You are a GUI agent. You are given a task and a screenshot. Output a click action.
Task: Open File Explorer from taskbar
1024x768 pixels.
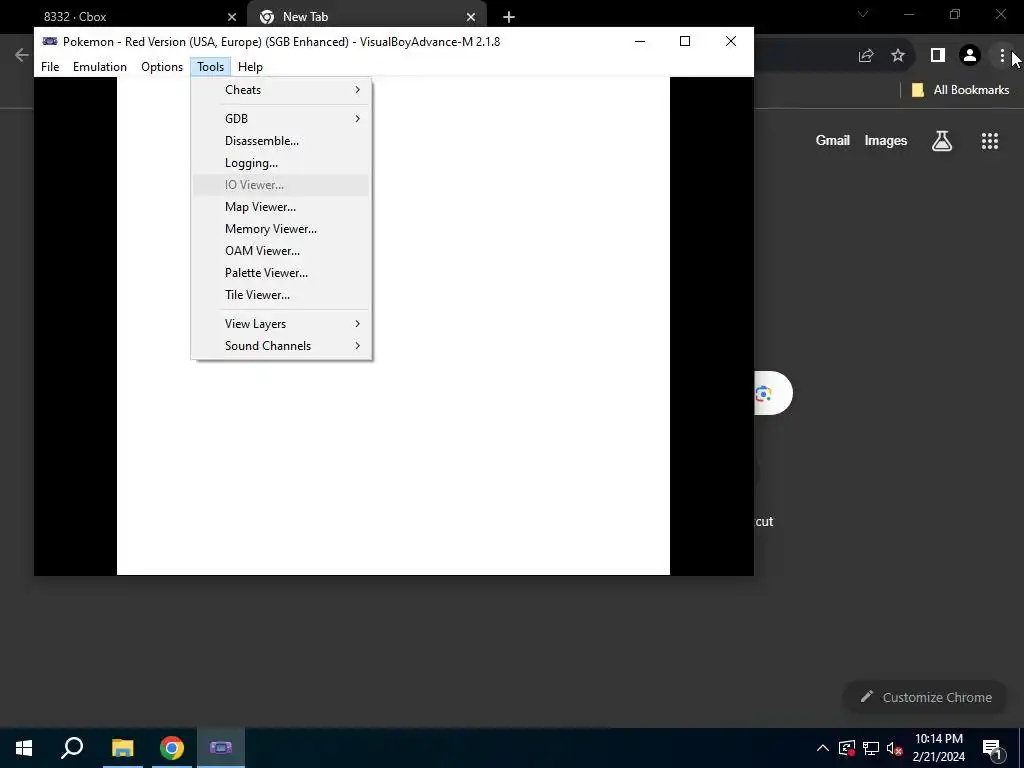(122, 748)
